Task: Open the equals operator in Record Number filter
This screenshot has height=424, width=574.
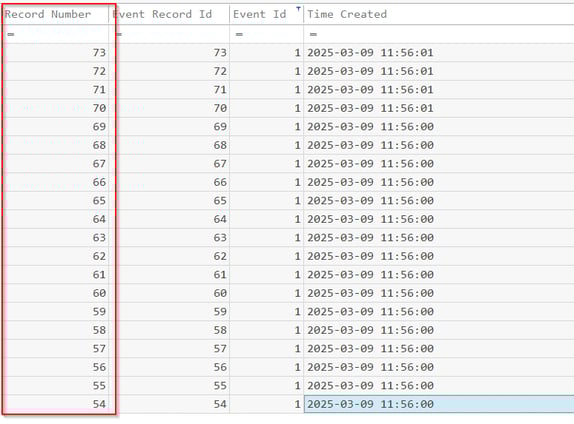Action: coord(11,34)
